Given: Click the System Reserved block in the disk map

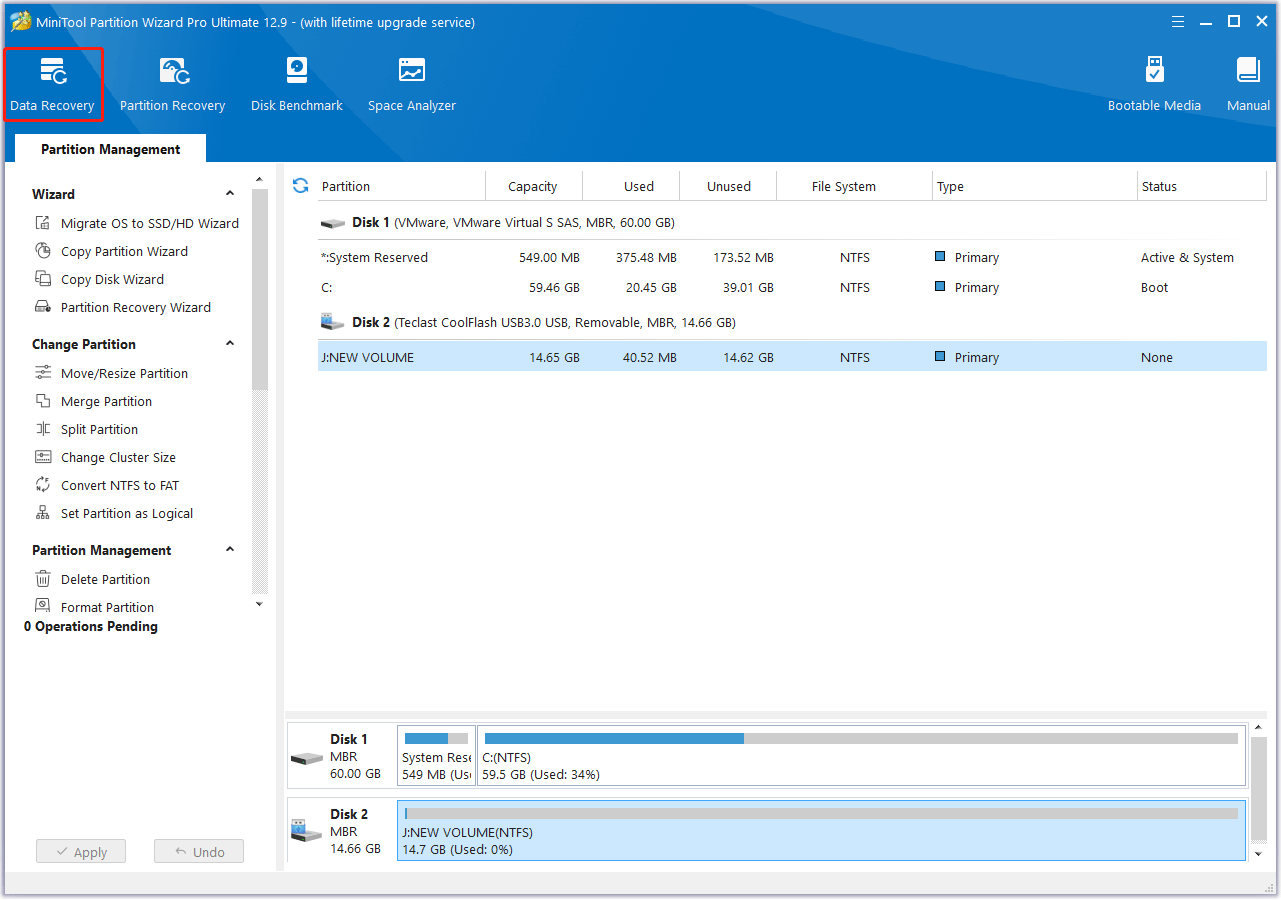Looking at the screenshot, I should (x=436, y=756).
